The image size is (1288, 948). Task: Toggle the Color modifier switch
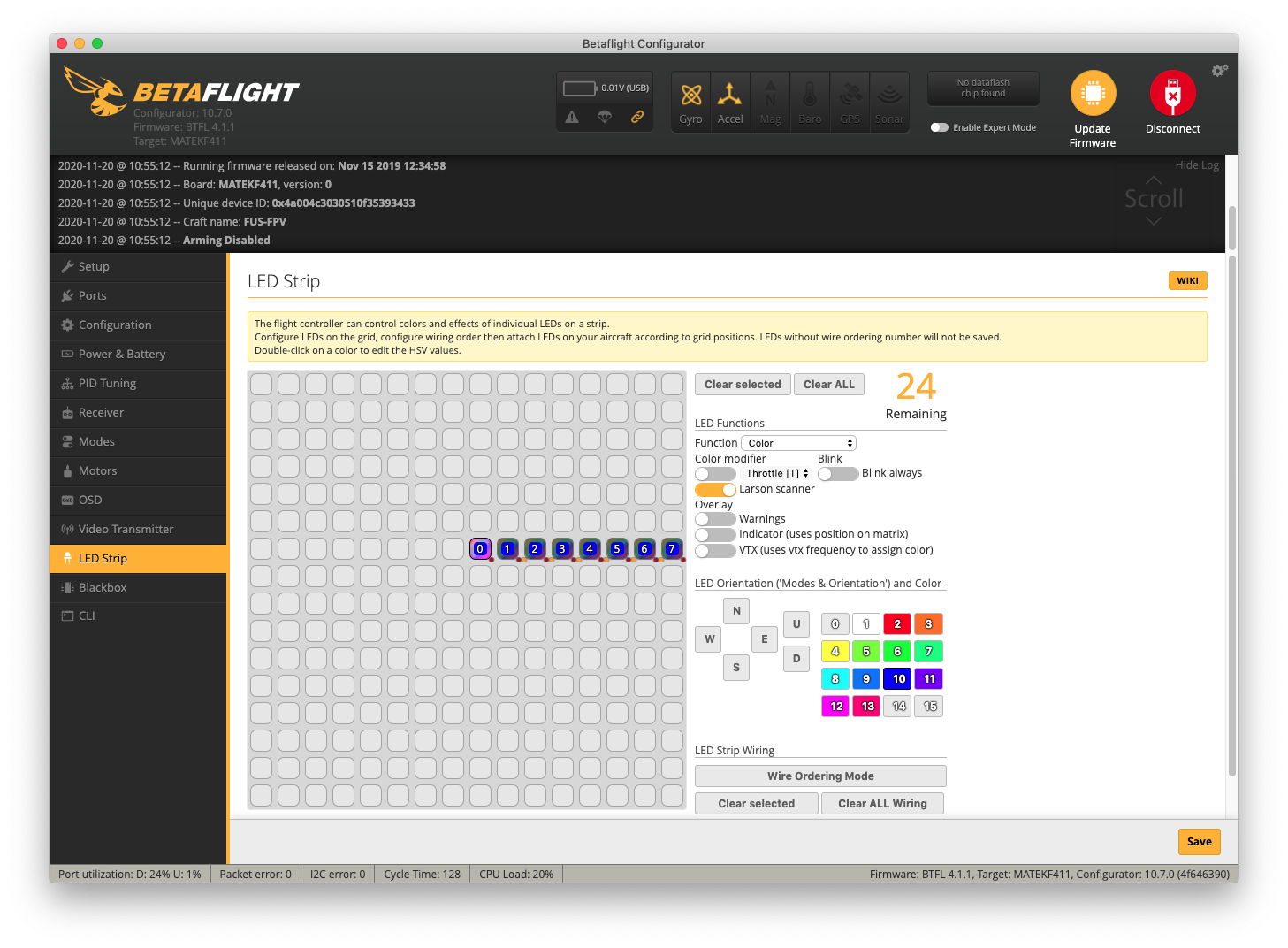[x=715, y=474]
